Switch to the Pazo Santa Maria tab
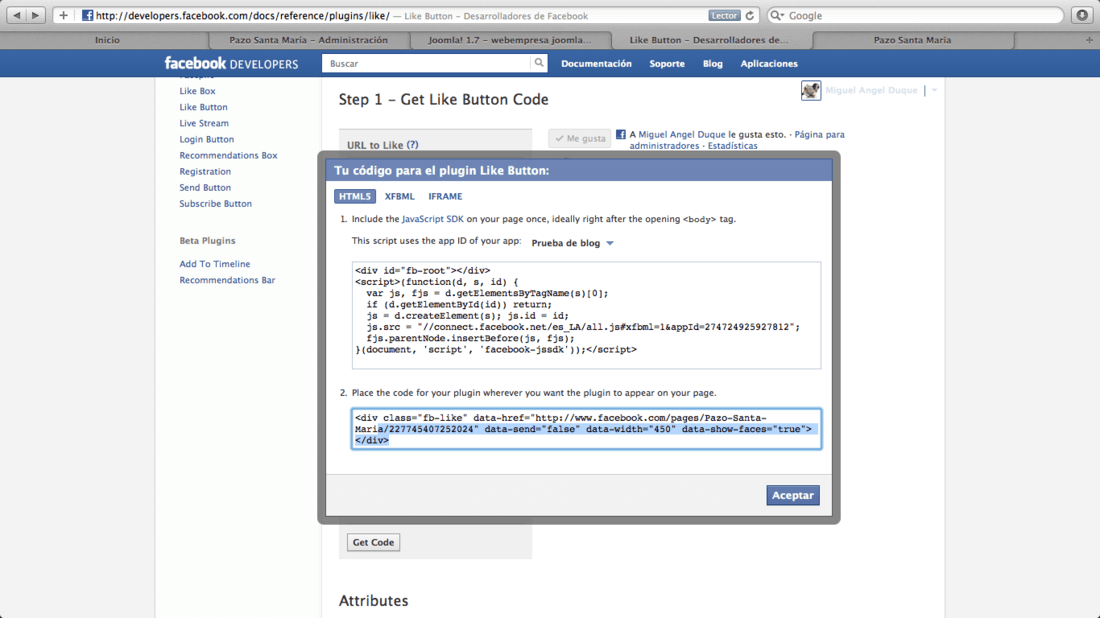This screenshot has height=618, width=1100. tap(912, 40)
